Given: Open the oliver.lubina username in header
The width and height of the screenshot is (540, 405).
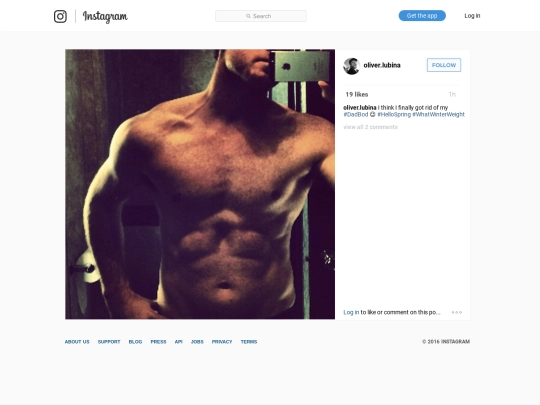Looking at the screenshot, I should click(x=382, y=65).
